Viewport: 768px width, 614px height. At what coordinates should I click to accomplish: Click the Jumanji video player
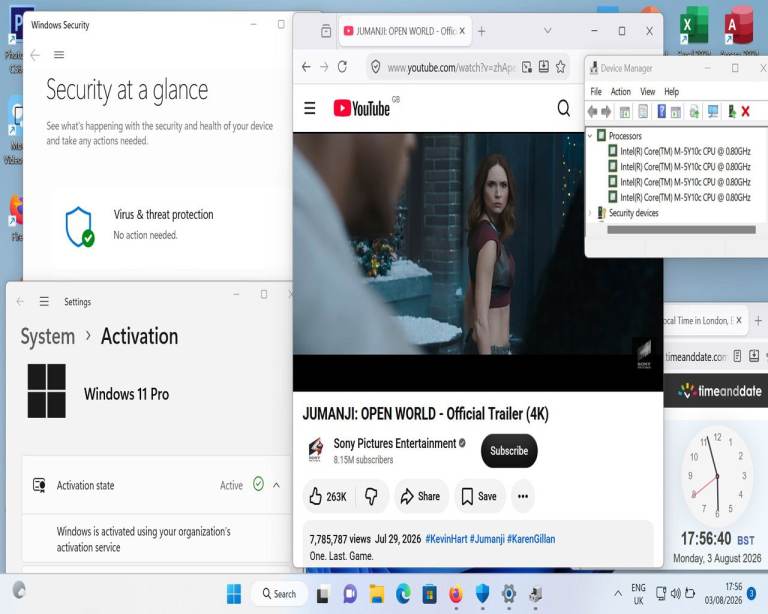(478, 261)
